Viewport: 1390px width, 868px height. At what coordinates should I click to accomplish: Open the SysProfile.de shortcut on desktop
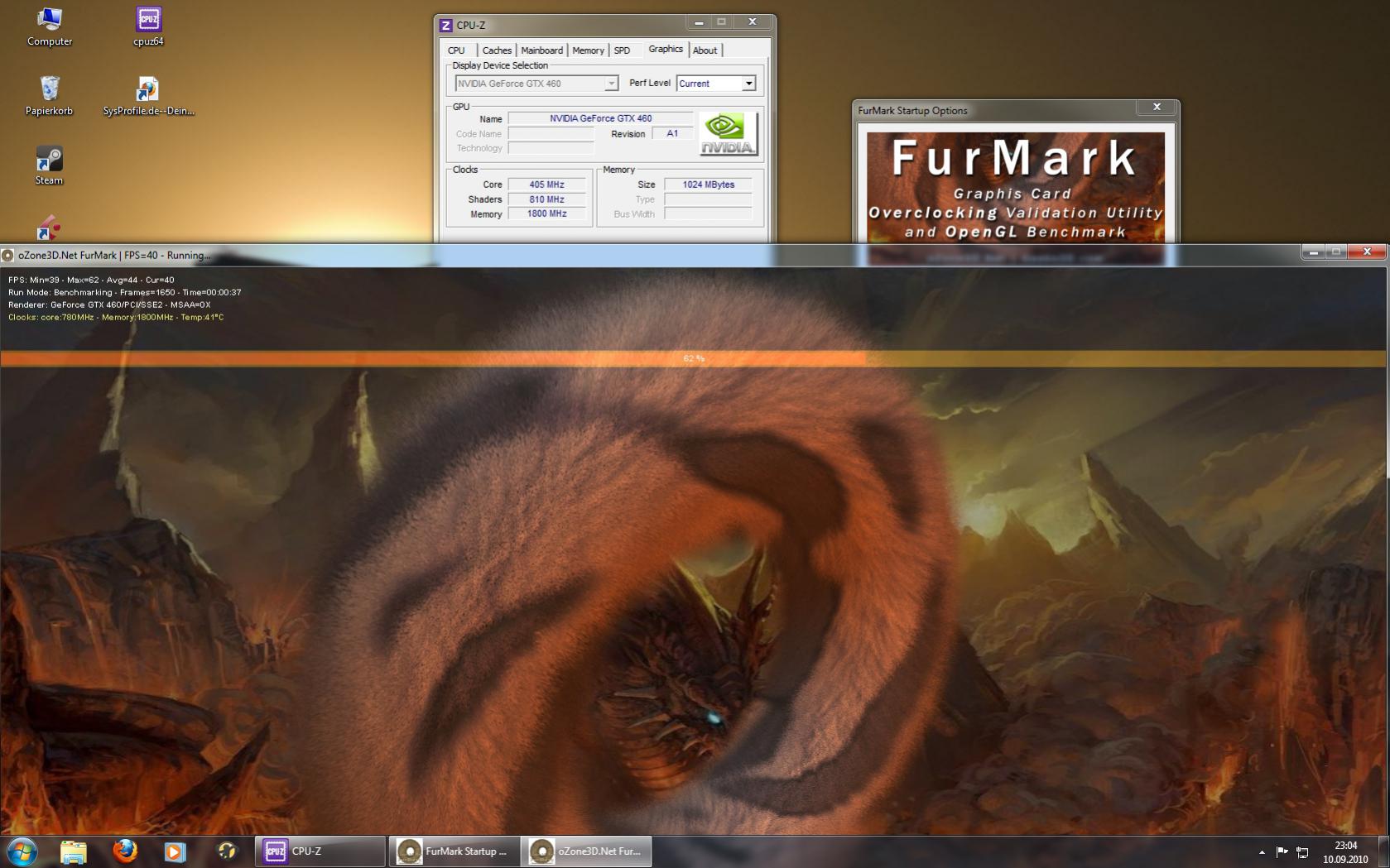coord(148,95)
